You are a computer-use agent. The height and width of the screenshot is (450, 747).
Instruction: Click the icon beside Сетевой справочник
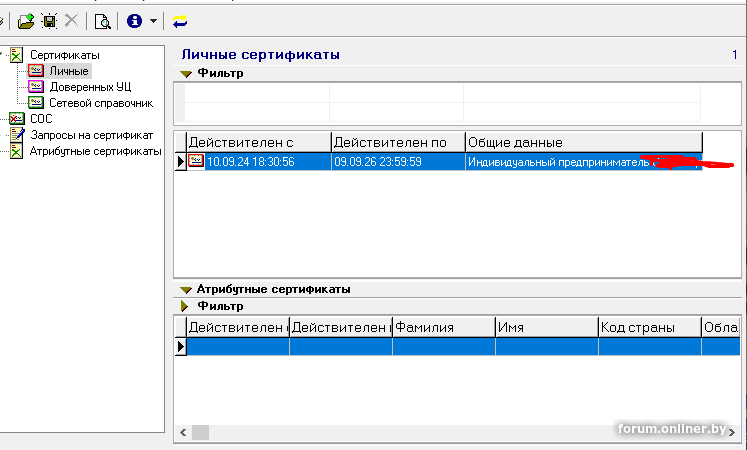point(36,102)
